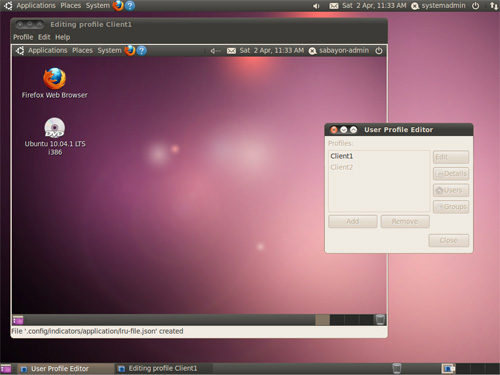The height and width of the screenshot is (375, 500).
Task: Select the Ubuntu 10.04.1 LTS DVD desktop icon
Action: coord(55,137)
